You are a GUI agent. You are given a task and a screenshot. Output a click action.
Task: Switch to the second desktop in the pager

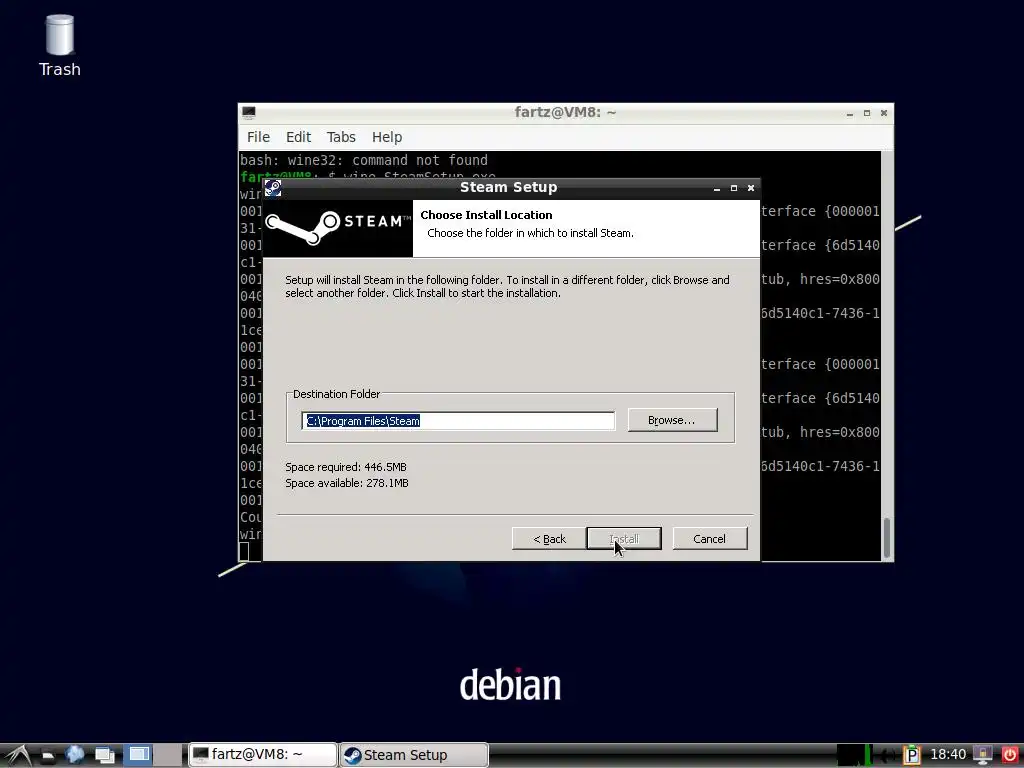point(168,755)
